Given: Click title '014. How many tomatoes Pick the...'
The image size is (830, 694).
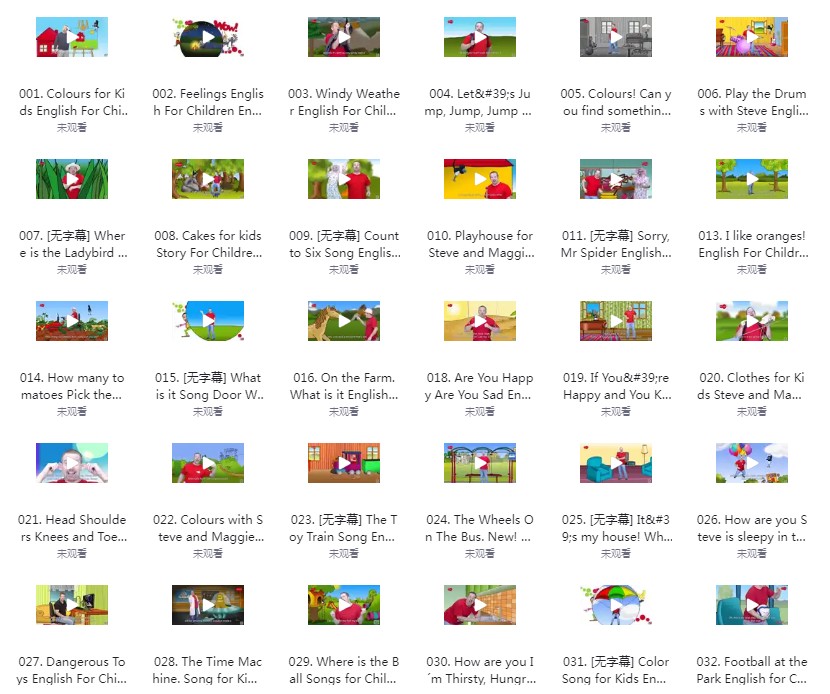Looking at the screenshot, I should click(x=72, y=386).
